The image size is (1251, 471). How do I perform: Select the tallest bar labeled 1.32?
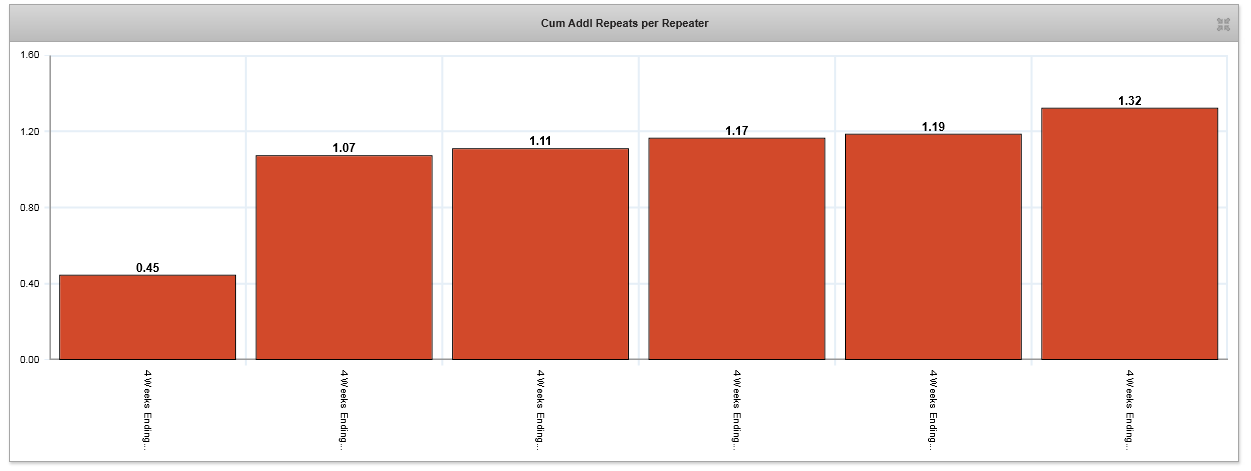(1129, 234)
